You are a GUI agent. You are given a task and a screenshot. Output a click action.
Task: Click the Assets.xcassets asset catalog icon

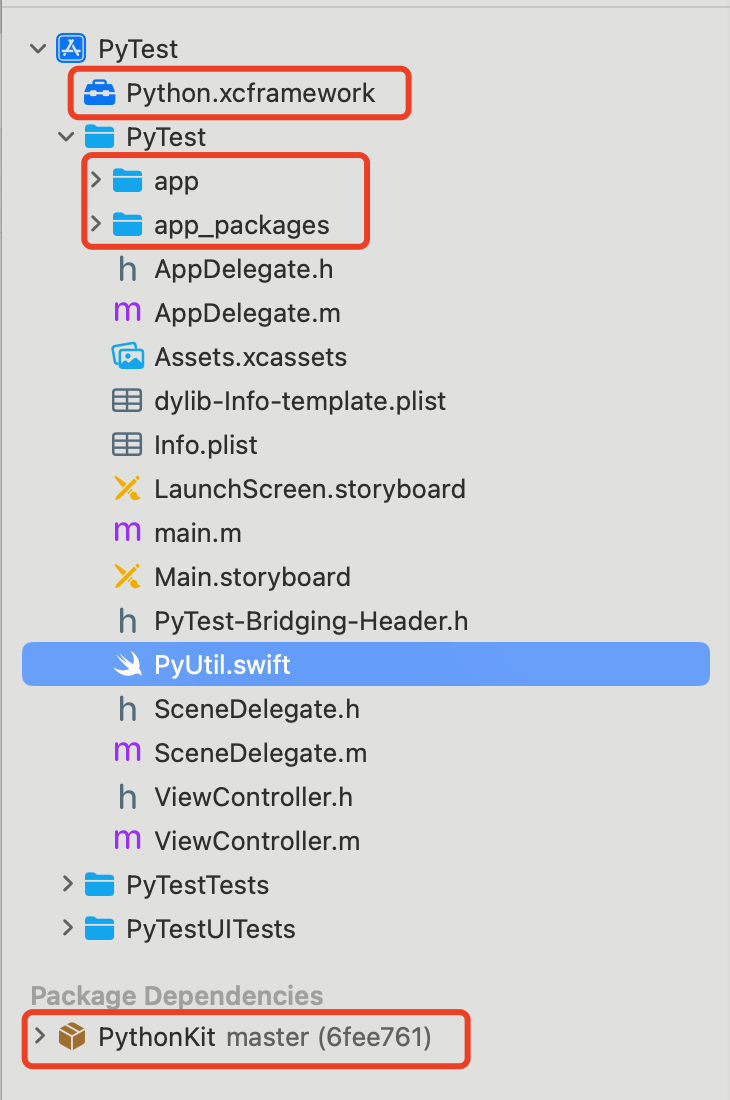click(x=126, y=357)
